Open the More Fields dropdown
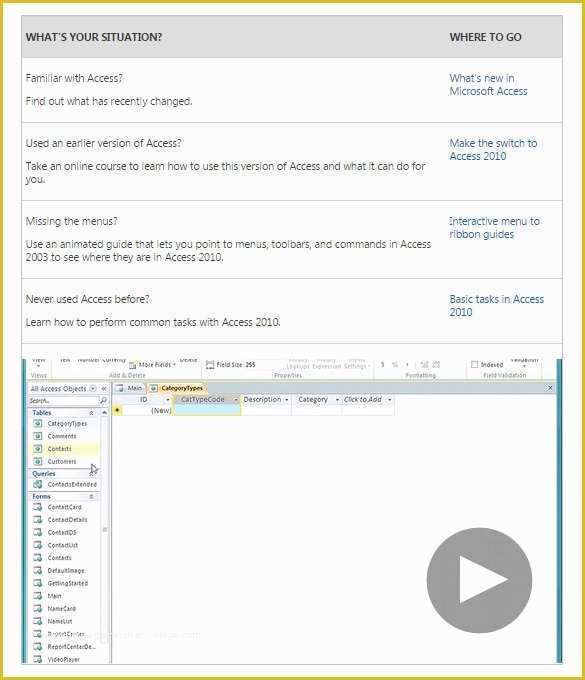Viewport: 585px width, 680px height. [x=153, y=365]
